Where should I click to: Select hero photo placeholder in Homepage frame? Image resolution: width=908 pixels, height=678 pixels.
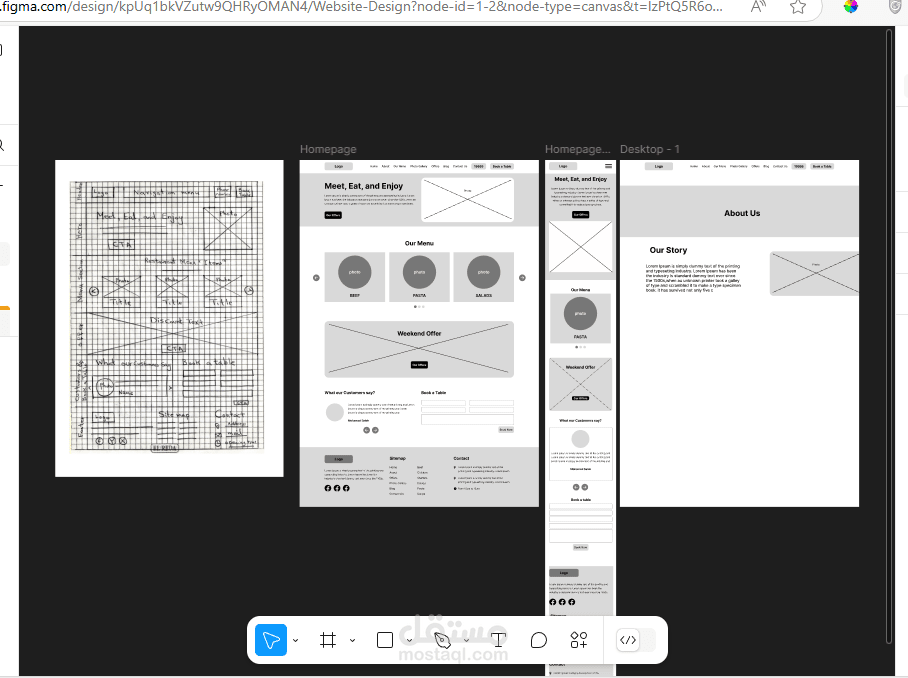[x=468, y=200]
